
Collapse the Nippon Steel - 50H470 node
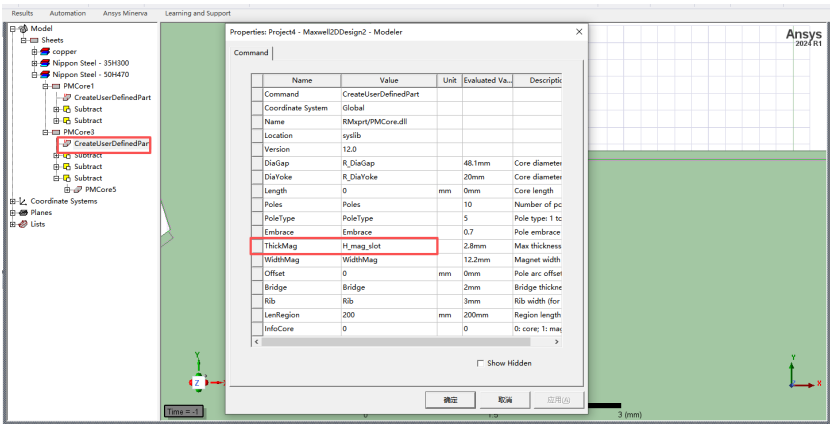pyautogui.click(x=35, y=75)
